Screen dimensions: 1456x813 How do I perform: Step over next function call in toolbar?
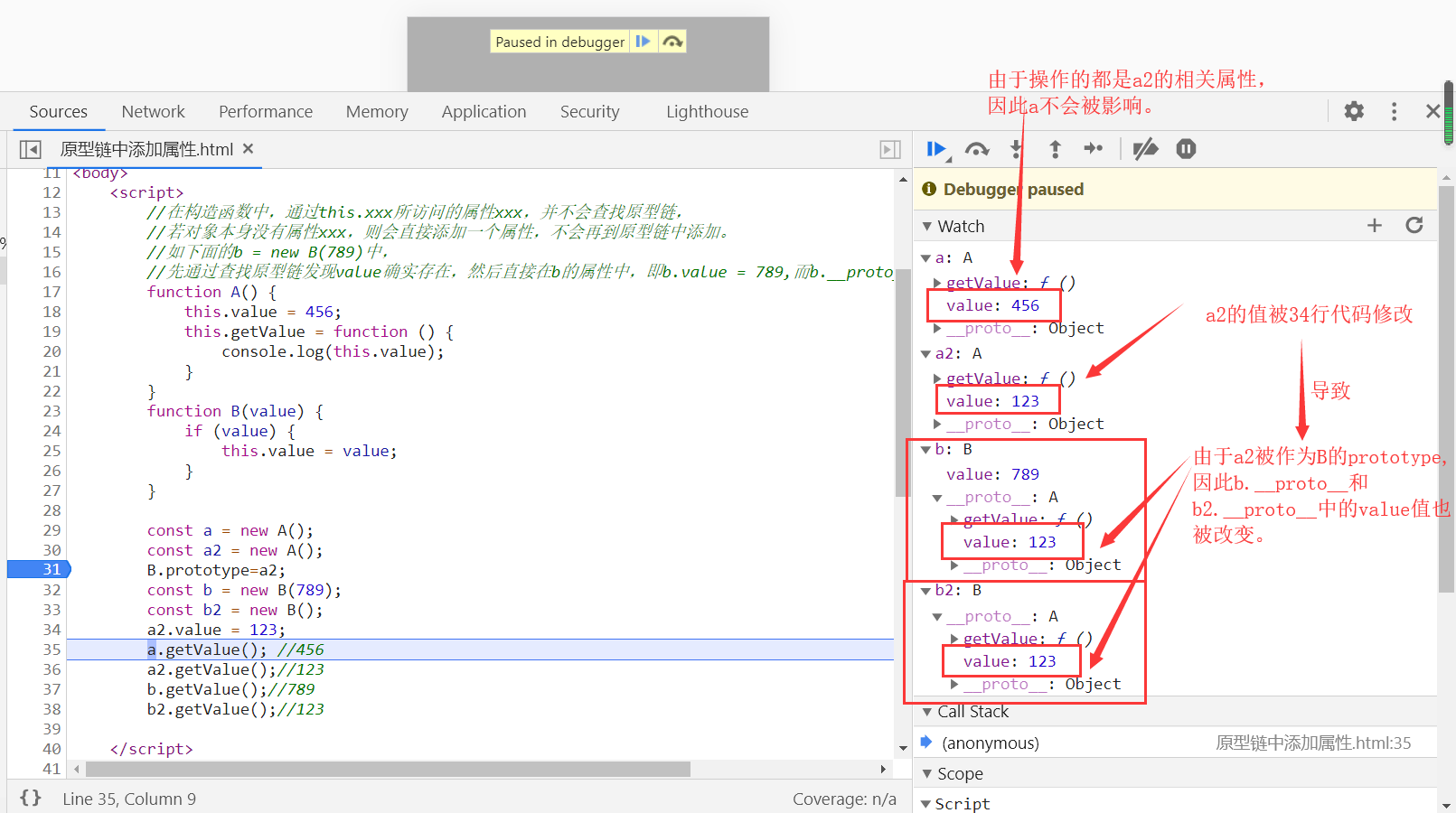pyautogui.click(x=977, y=149)
